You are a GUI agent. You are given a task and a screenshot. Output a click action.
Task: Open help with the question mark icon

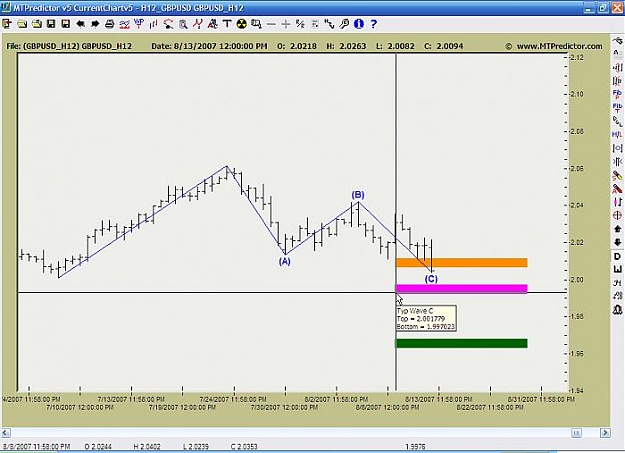373,24
